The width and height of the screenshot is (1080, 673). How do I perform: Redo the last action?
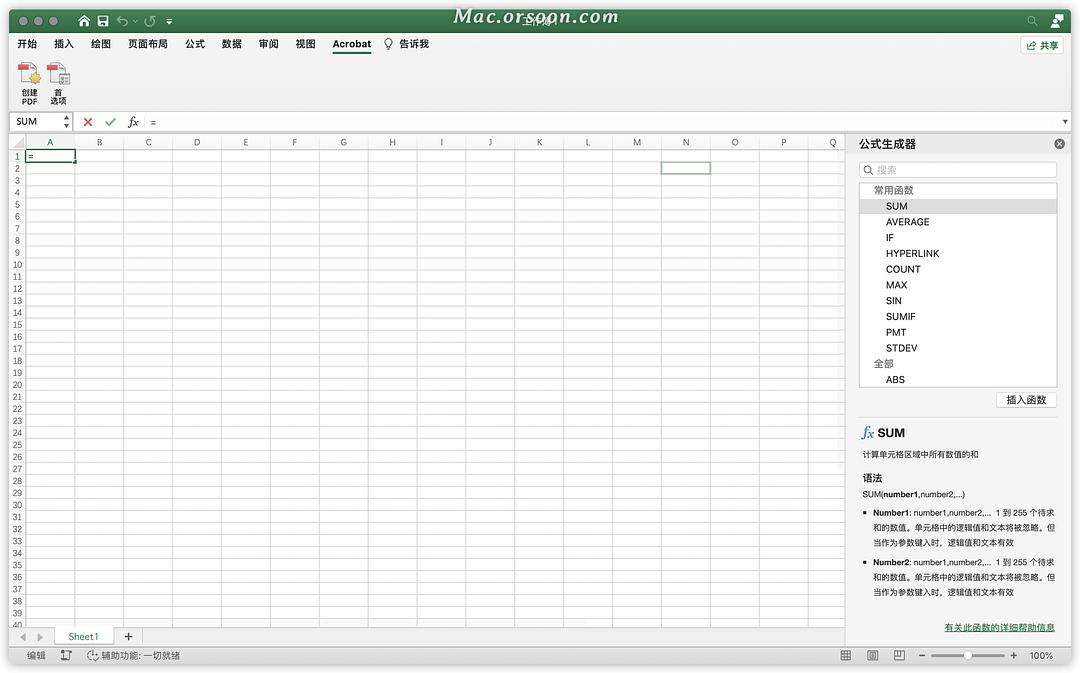150,21
